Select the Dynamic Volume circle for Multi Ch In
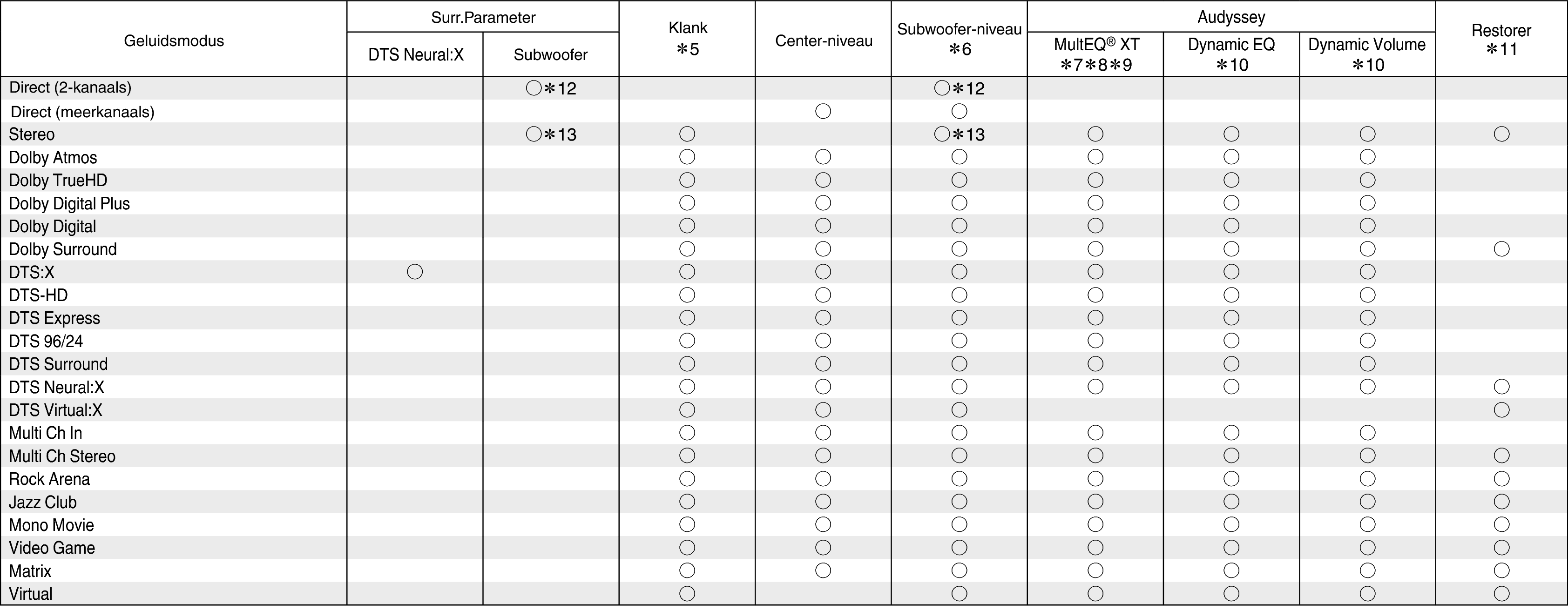 (1367, 433)
